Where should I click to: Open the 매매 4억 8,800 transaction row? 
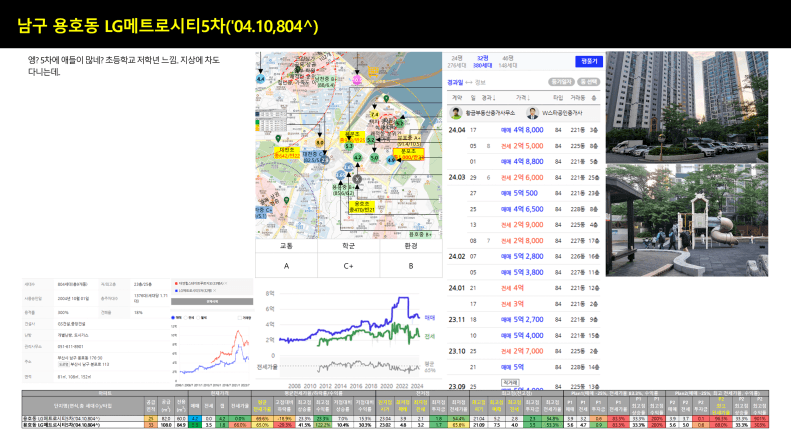523,161
